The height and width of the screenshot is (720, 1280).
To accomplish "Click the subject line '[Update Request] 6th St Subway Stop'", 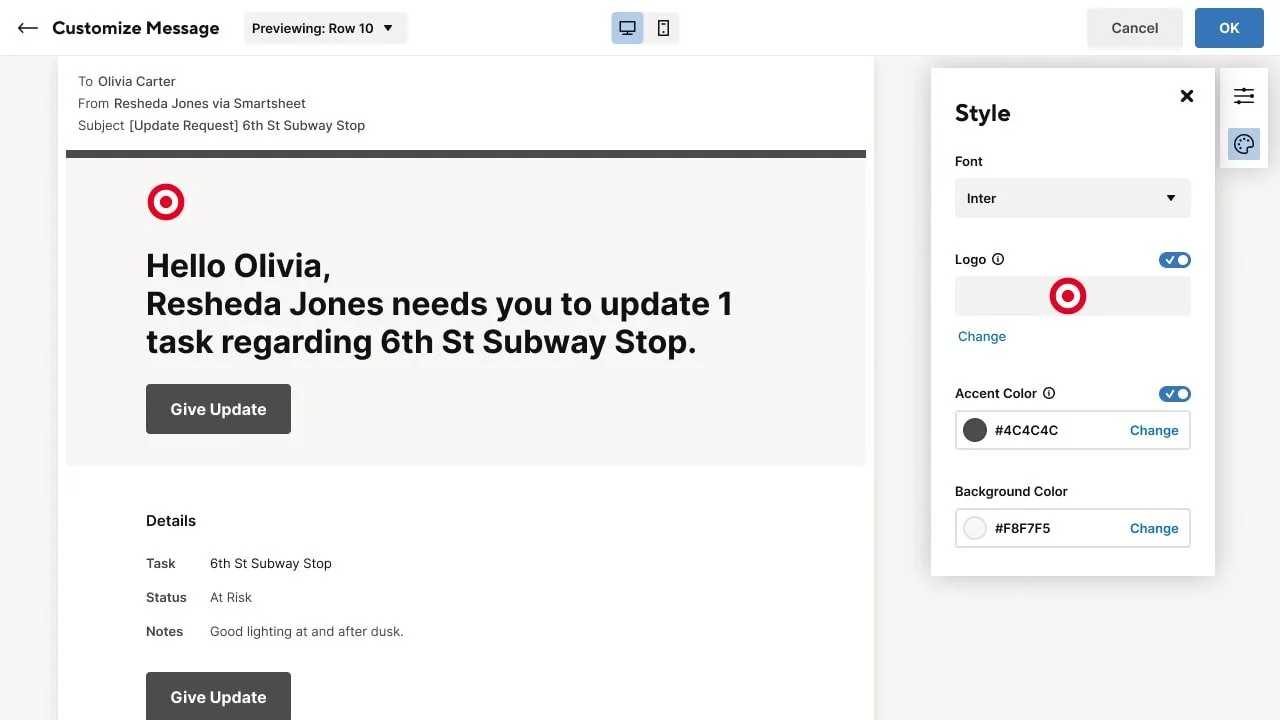I will (247, 125).
